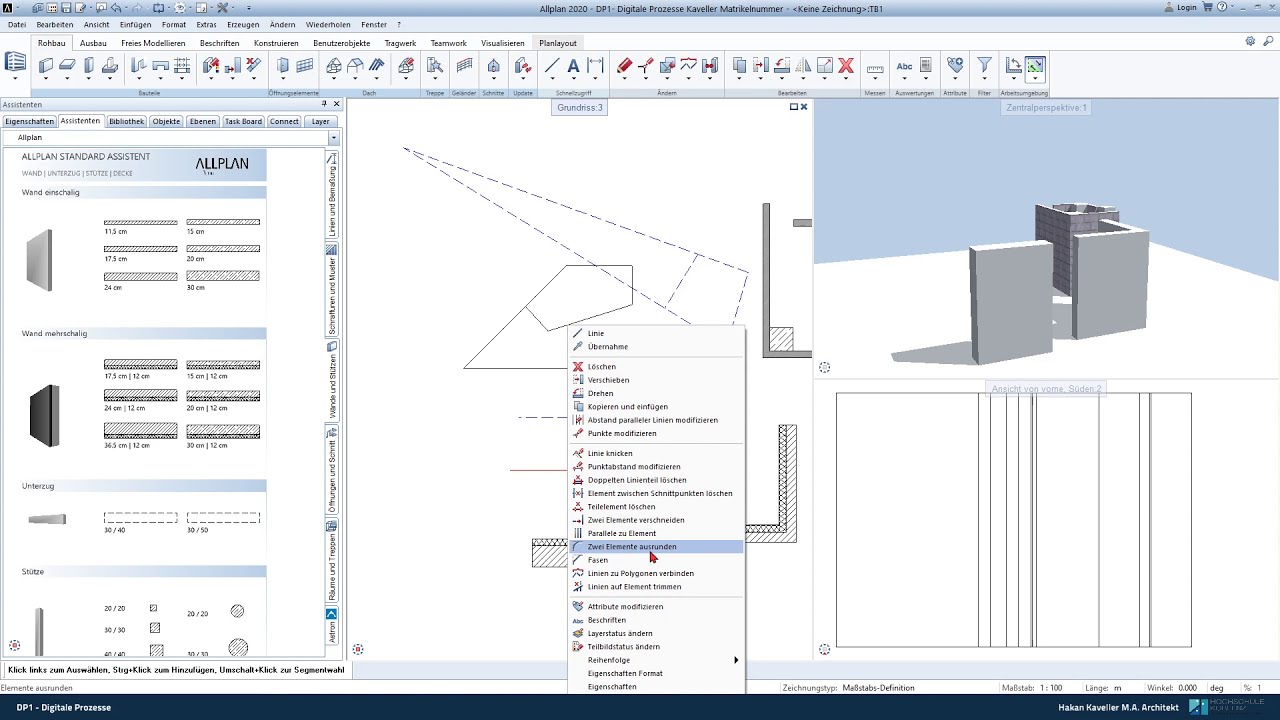The height and width of the screenshot is (720, 1280).
Task: Expand dropdown below Filter icon
Action: [984, 80]
